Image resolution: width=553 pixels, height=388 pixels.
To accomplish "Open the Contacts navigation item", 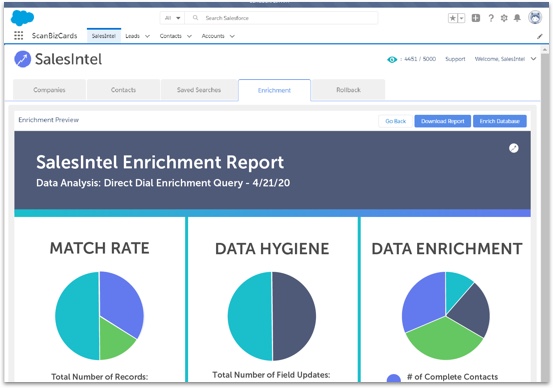I will click(x=170, y=36).
